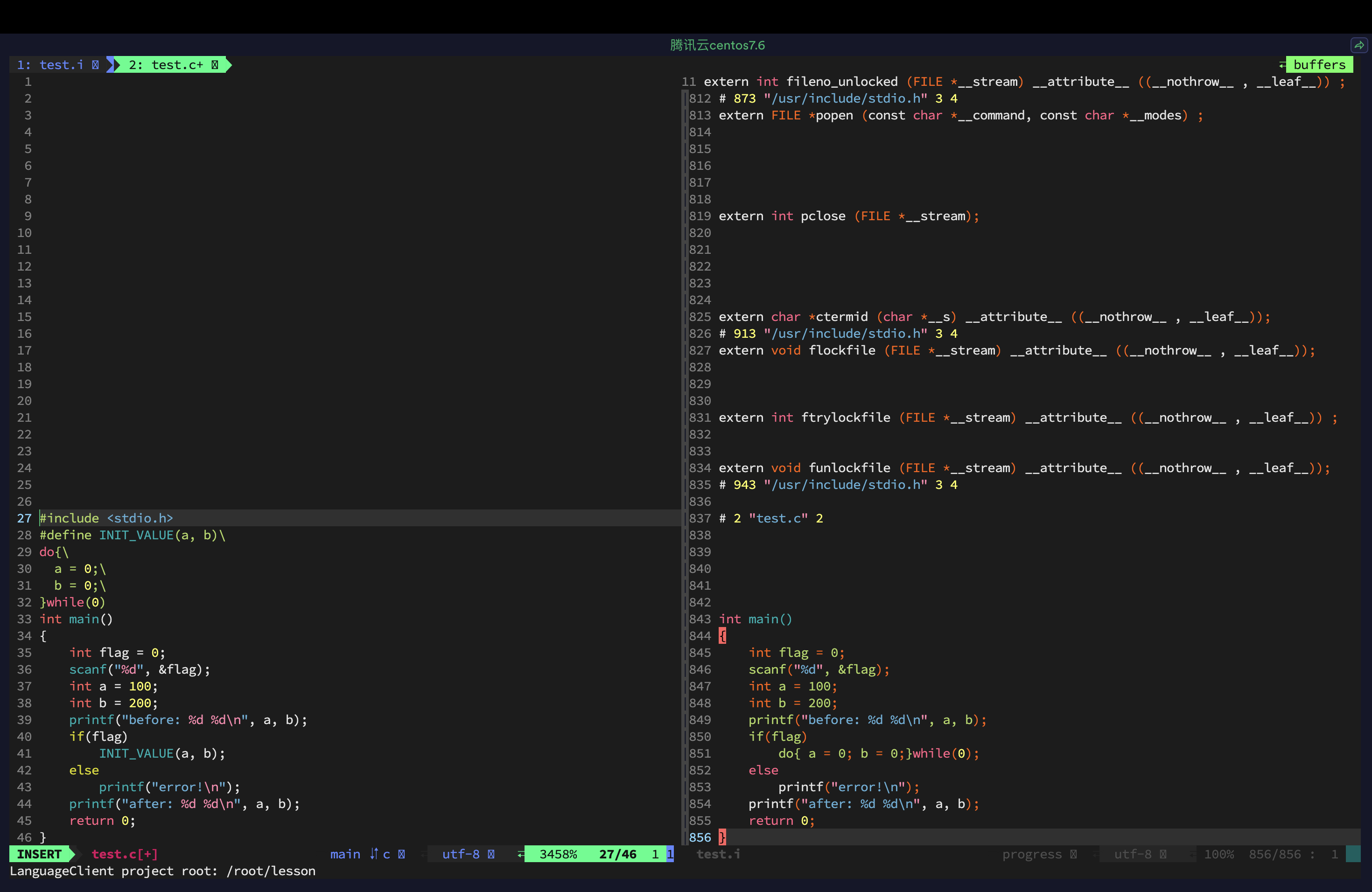Click the printf before line in the left pane
Image resolution: width=1372 pixels, height=892 pixels.
pos(189,720)
